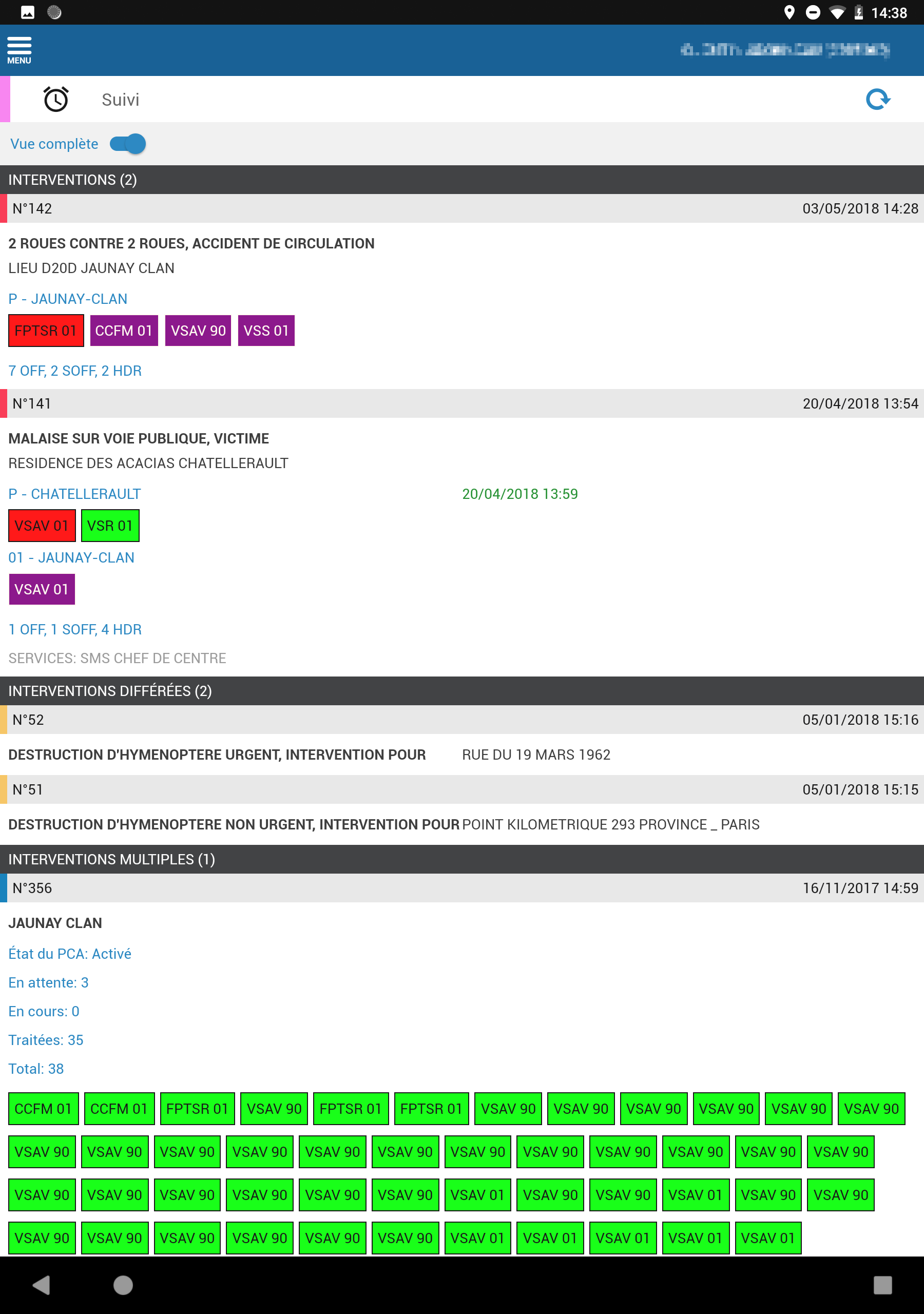This screenshot has width=924, height=1314.
Task: Tap Android home navigation button
Action: click(x=123, y=1285)
